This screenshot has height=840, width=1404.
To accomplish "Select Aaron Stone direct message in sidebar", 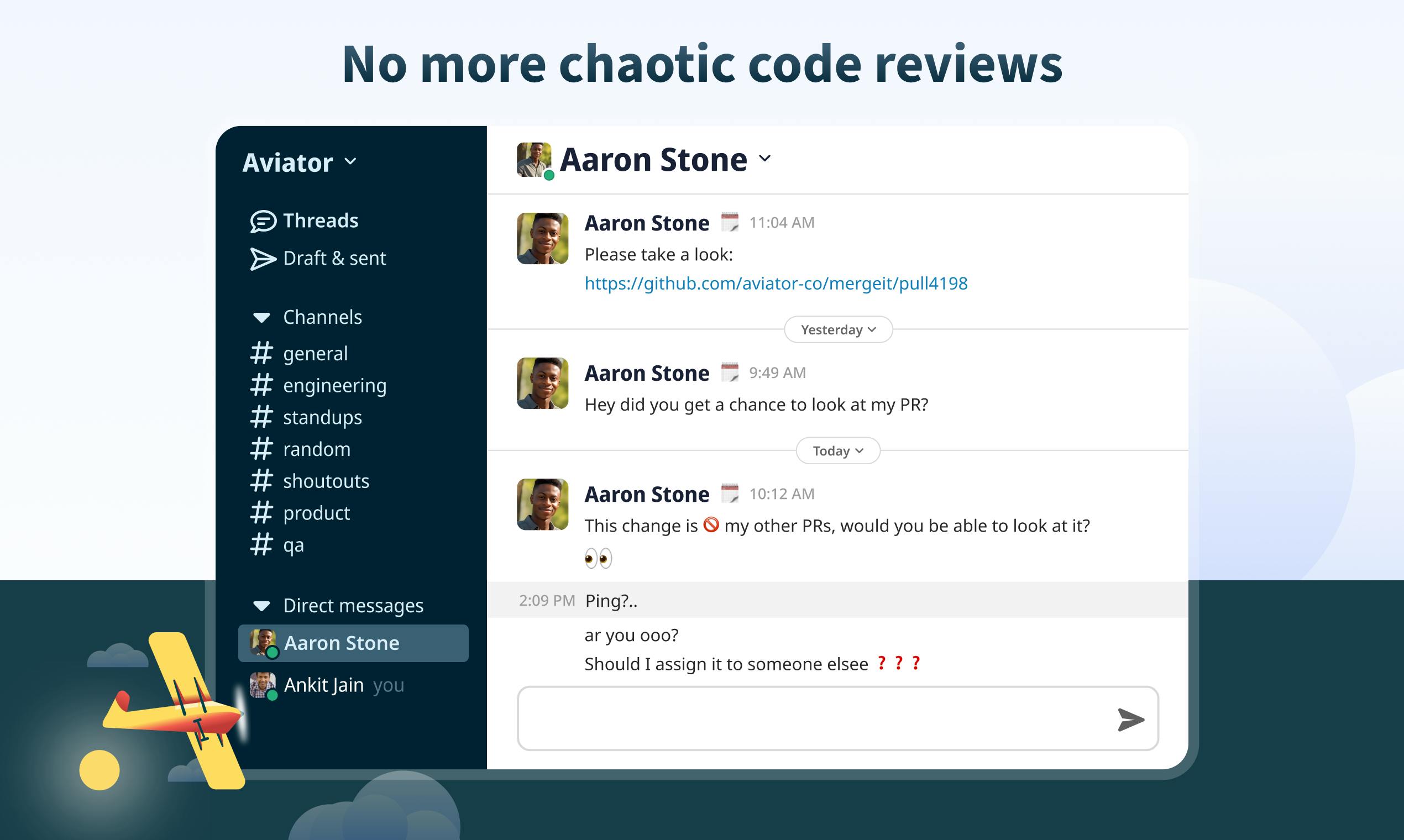I will click(353, 643).
